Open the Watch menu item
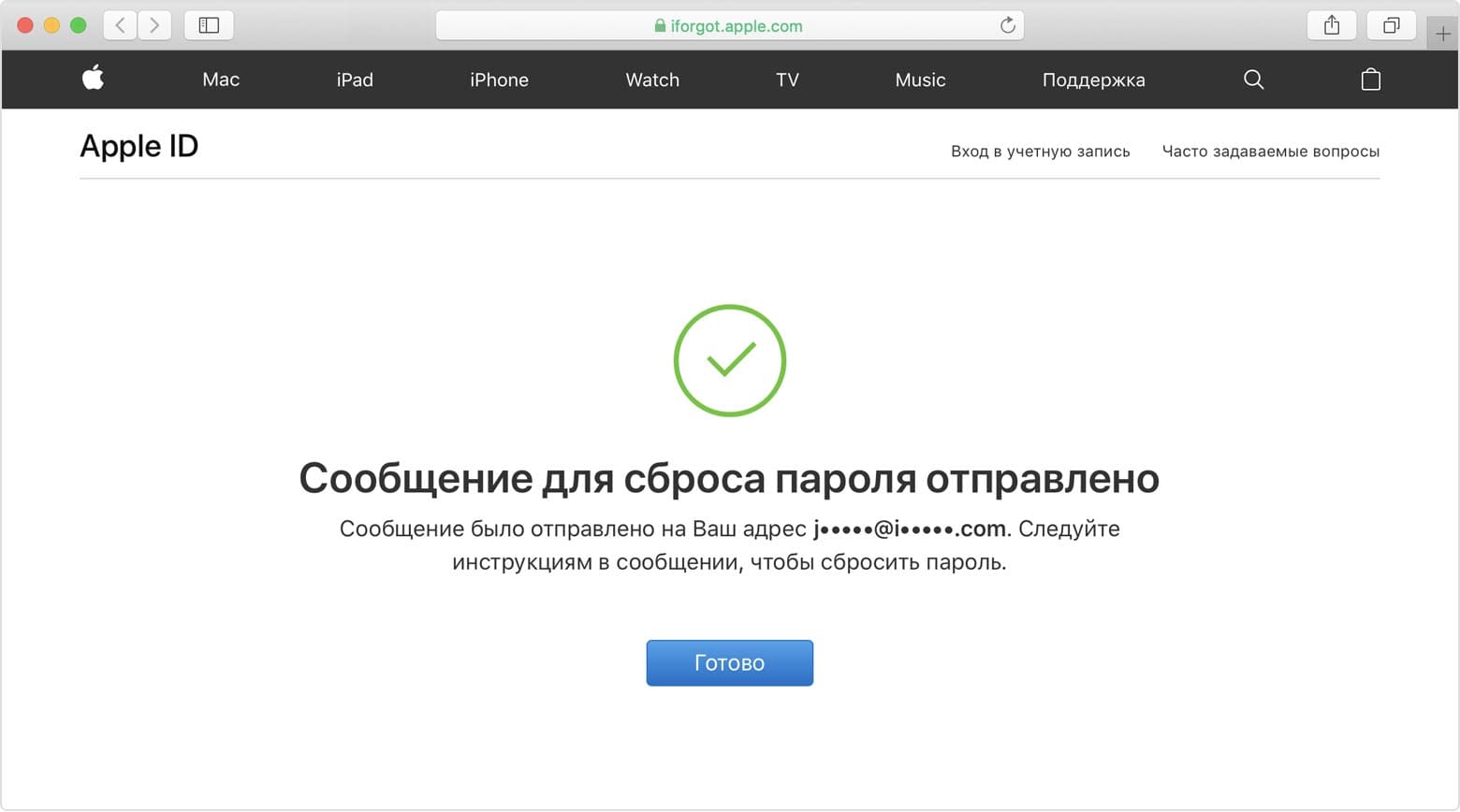This screenshot has height=812, width=1460. [x=652, y=80]
